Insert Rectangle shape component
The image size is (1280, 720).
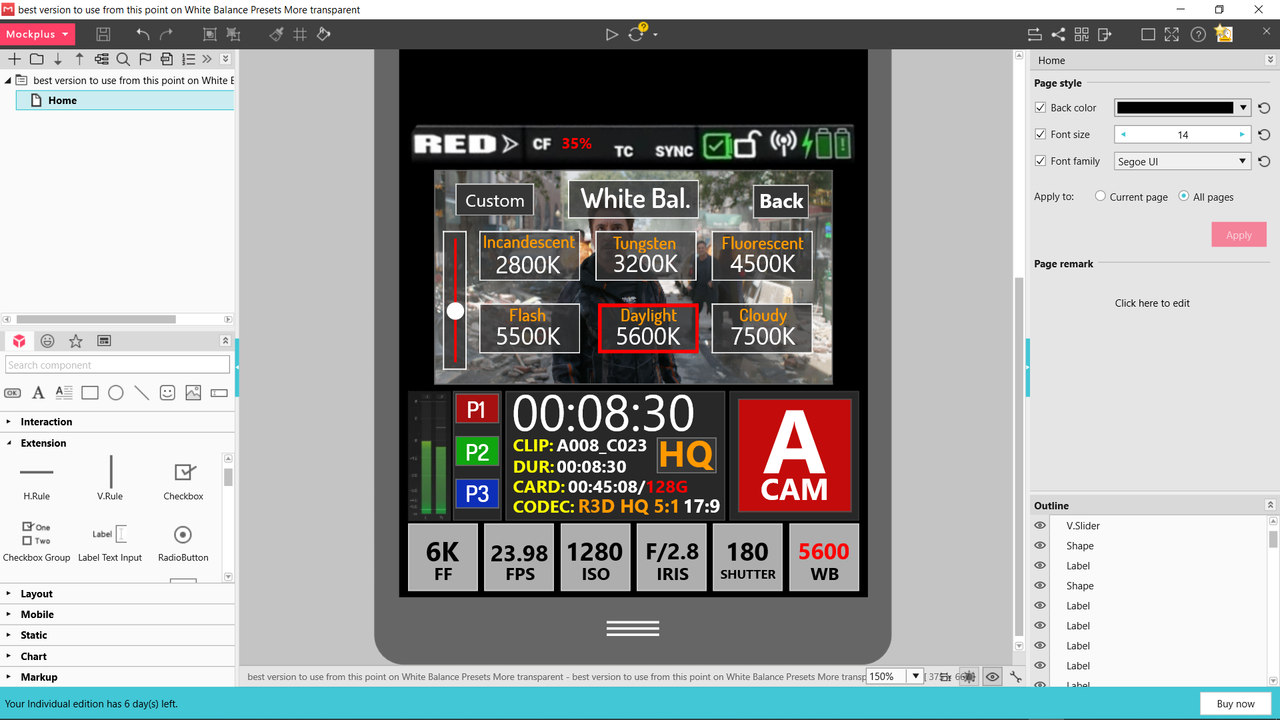point(90,393)
